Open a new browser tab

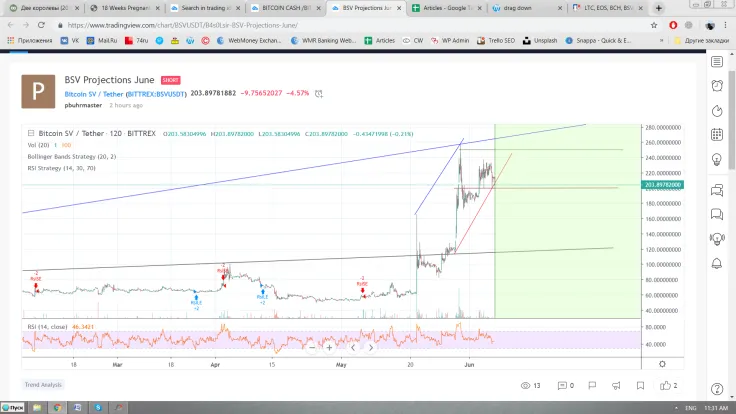pyautogui.click(x=659, y=8)
